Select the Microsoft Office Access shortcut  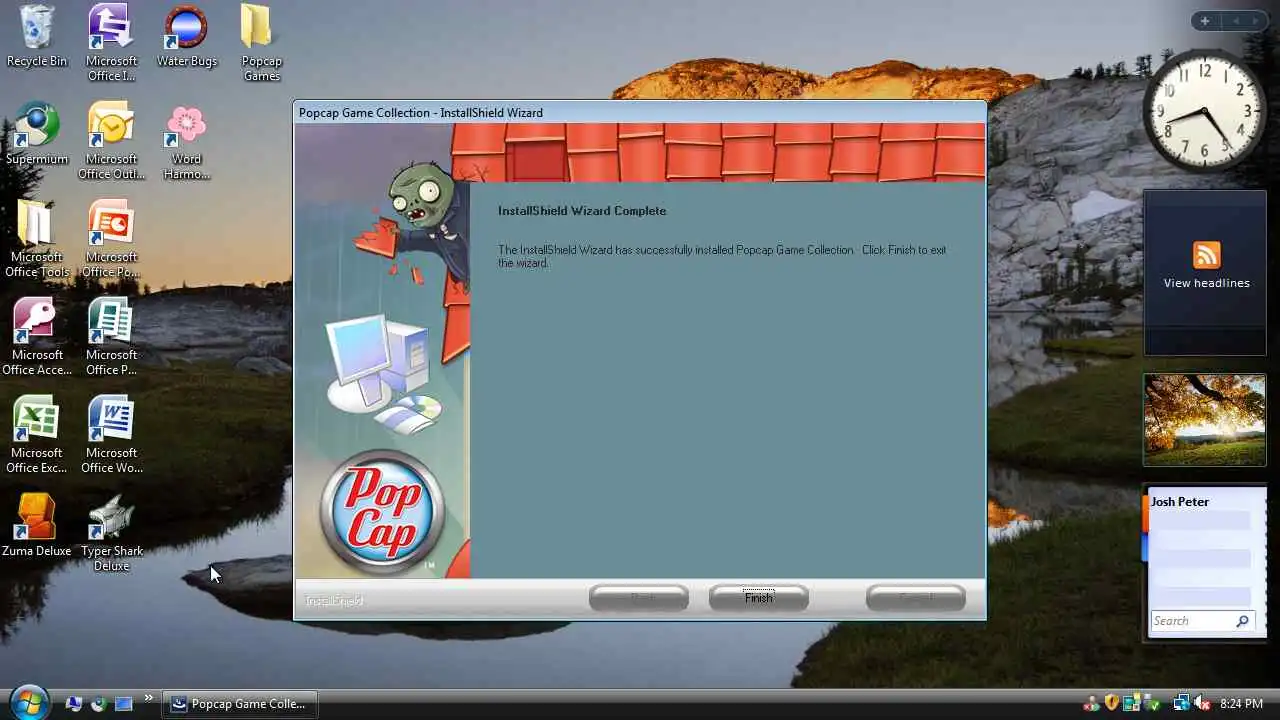(37, 336)
